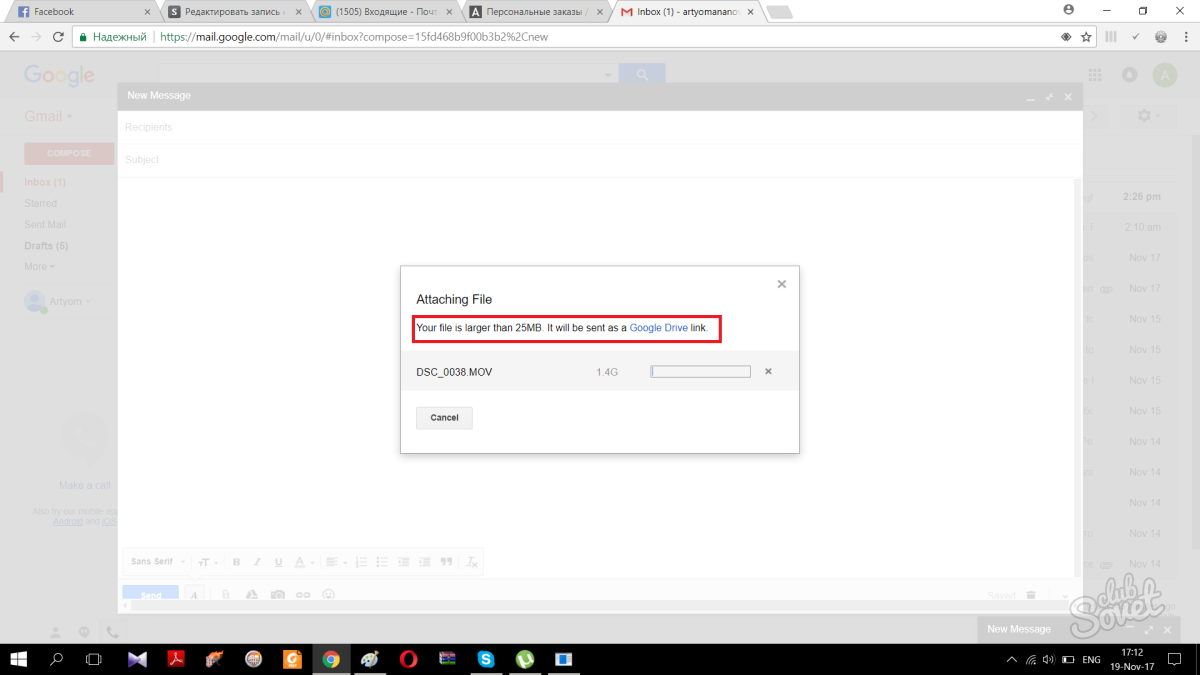Cancel the file attachment
Image resolution: width=1200 pixels, height=675 pixels.
click(x=444, y=418)
